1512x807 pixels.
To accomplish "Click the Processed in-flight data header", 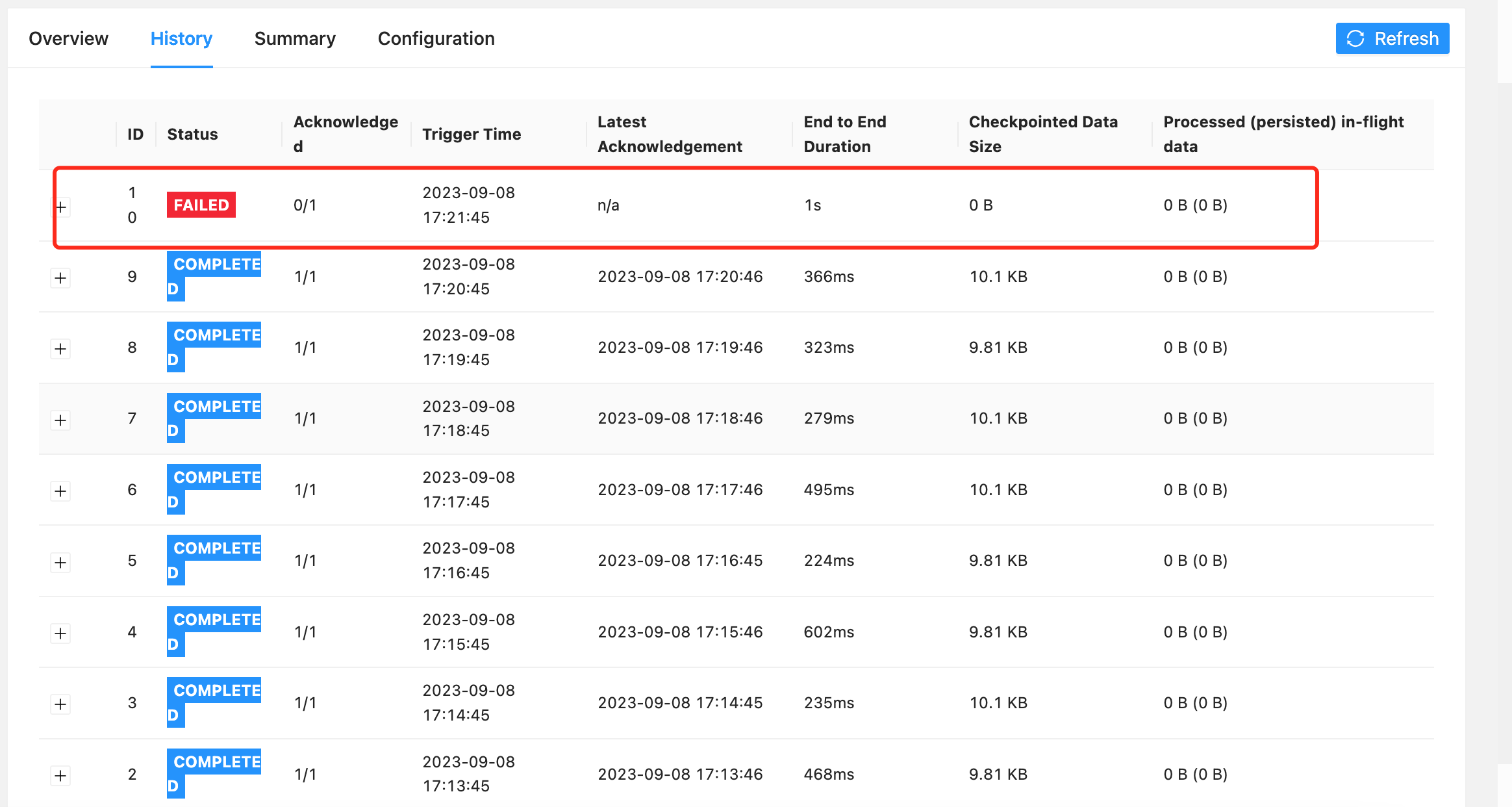I will pyautogui.click(x=1283, y=134).
